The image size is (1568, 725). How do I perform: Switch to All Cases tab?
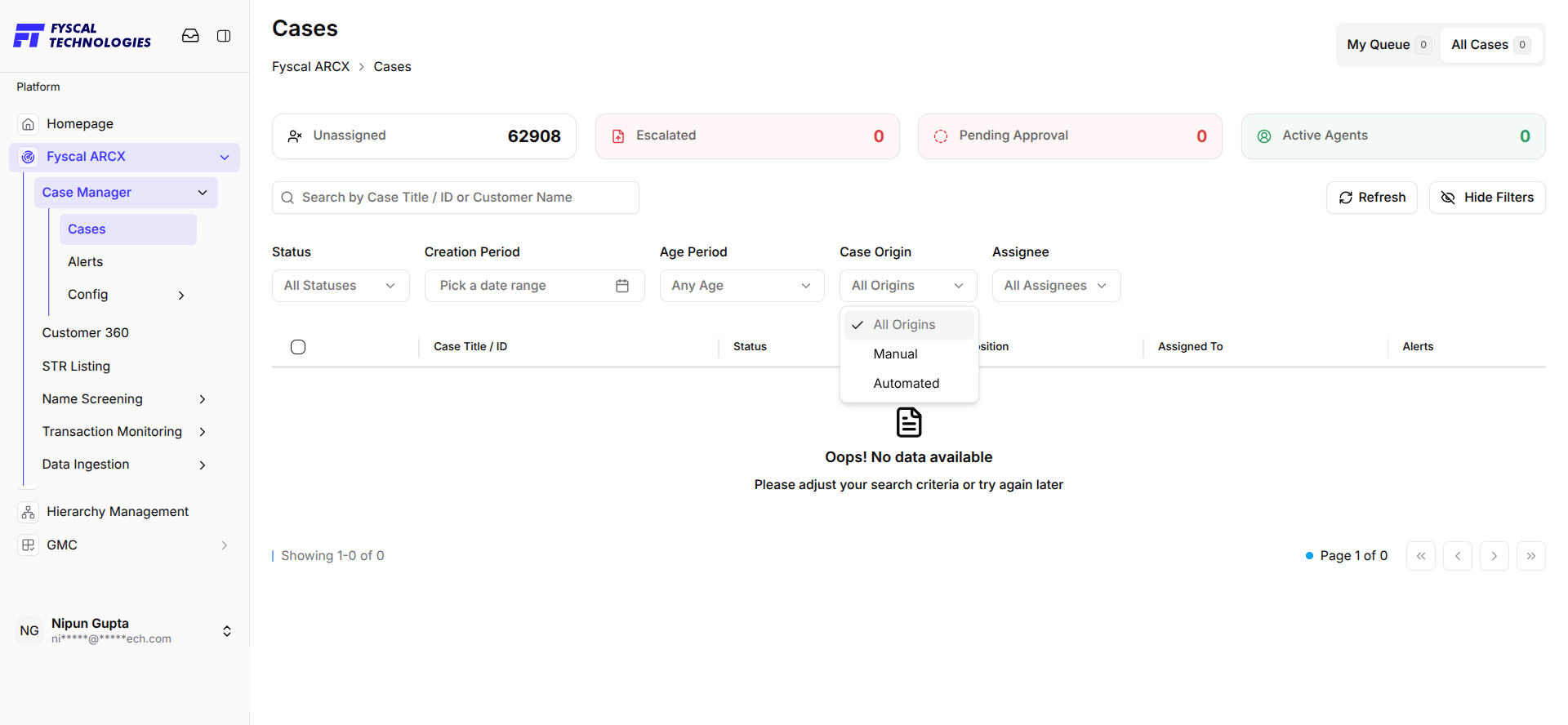(x=1491, y=45)
